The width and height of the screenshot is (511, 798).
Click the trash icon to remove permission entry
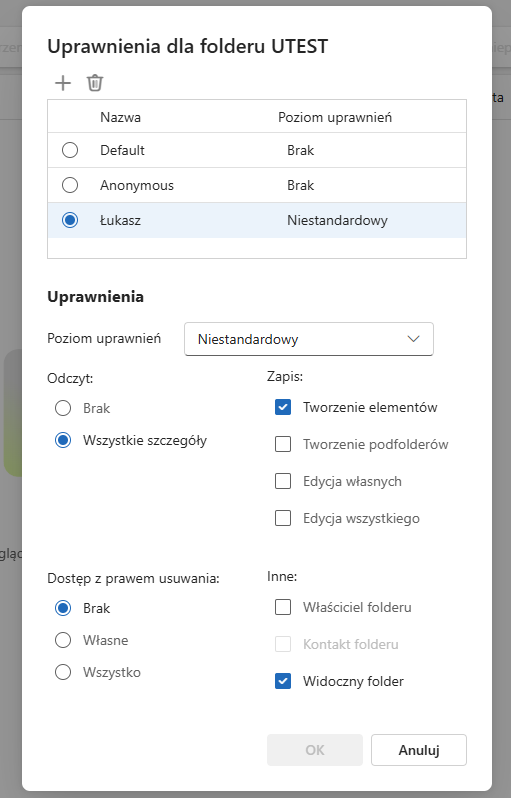tap(95, 82)
